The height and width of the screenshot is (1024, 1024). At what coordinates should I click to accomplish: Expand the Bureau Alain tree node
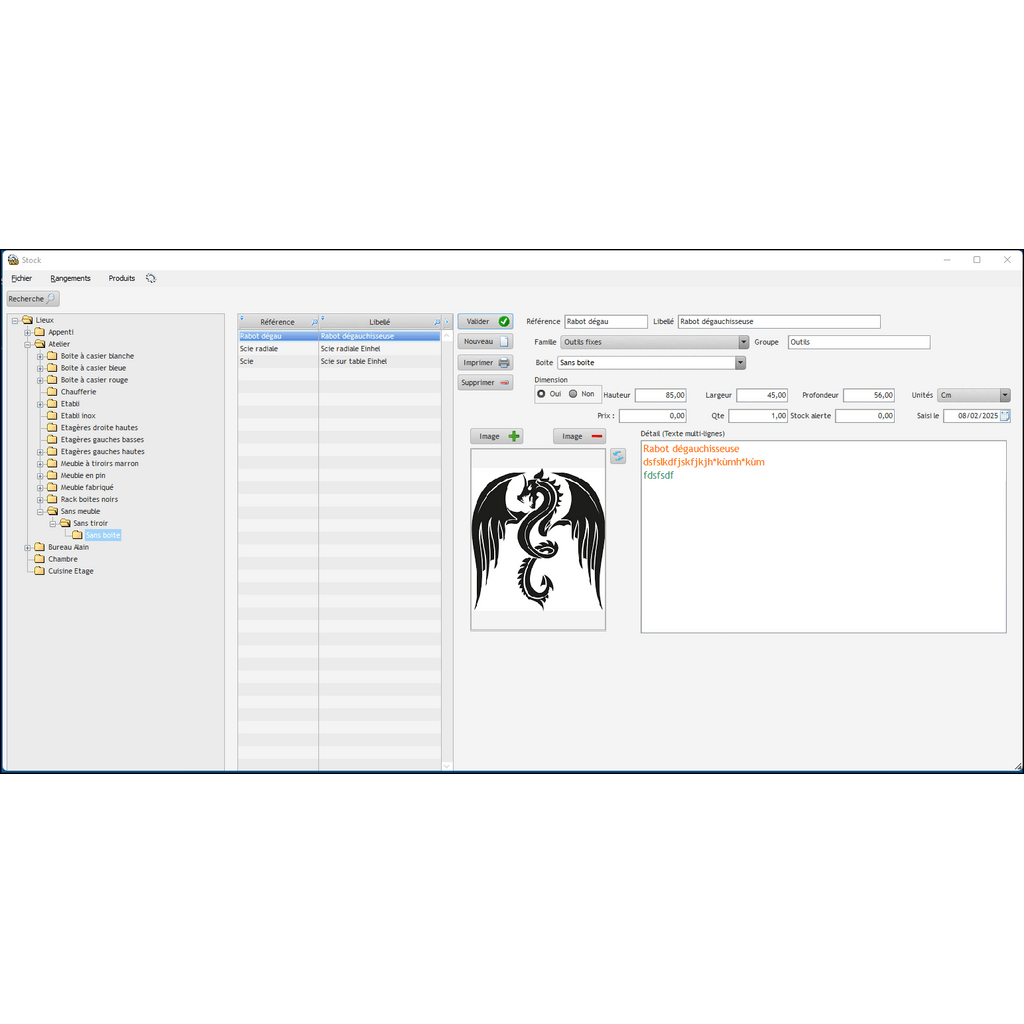tap(27, 547)
